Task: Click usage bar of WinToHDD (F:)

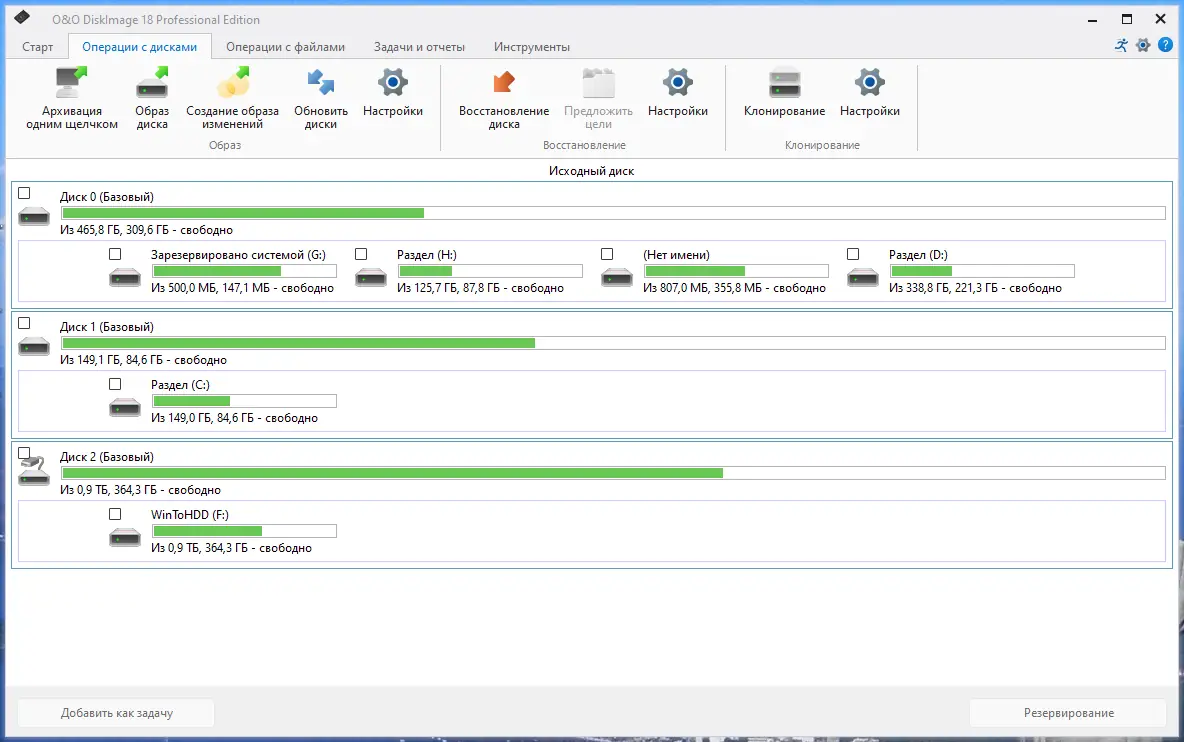Action: click(244, 531)
